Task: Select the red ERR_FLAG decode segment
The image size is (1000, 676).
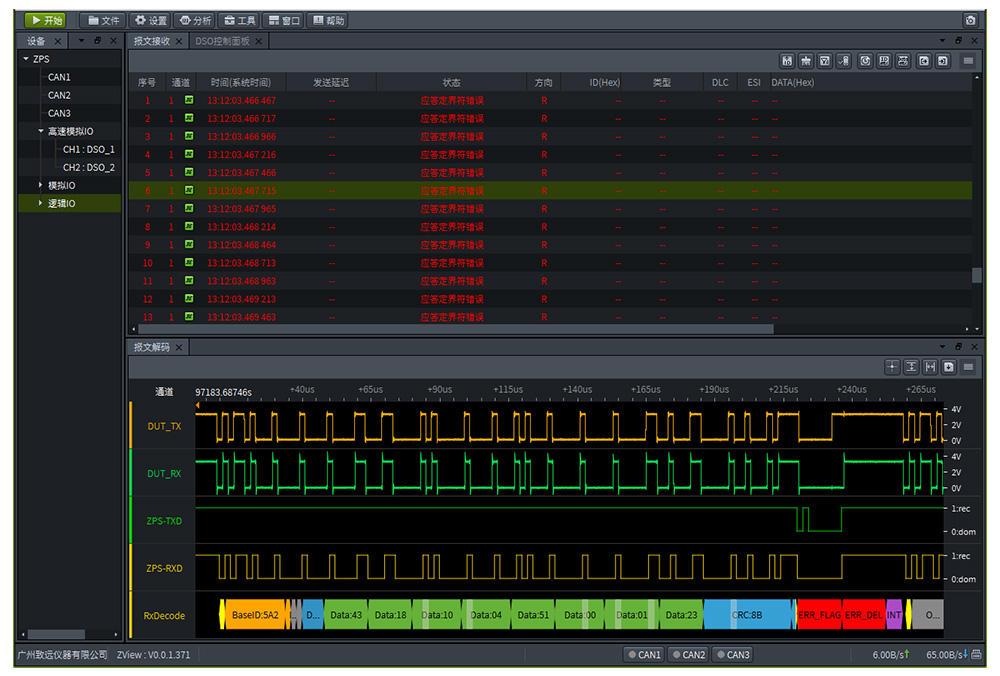Action: click(820, 615)
